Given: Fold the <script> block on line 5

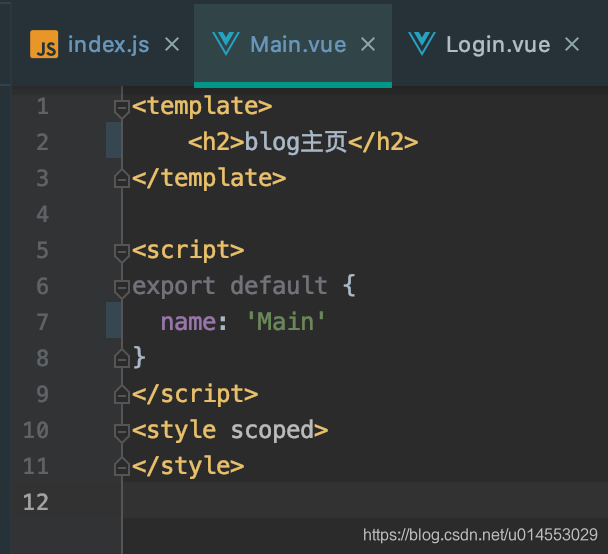Looking at the screenshot, I should 122,253.
